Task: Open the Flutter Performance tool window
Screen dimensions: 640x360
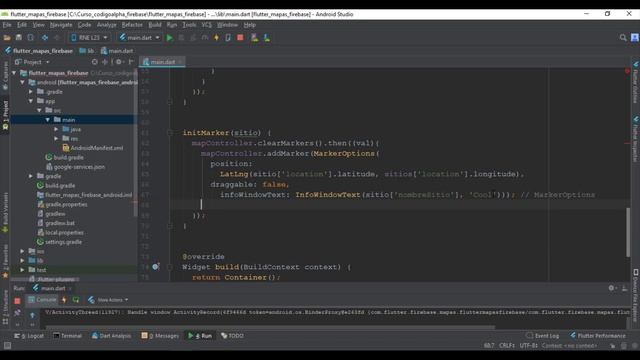Action: 598,336
